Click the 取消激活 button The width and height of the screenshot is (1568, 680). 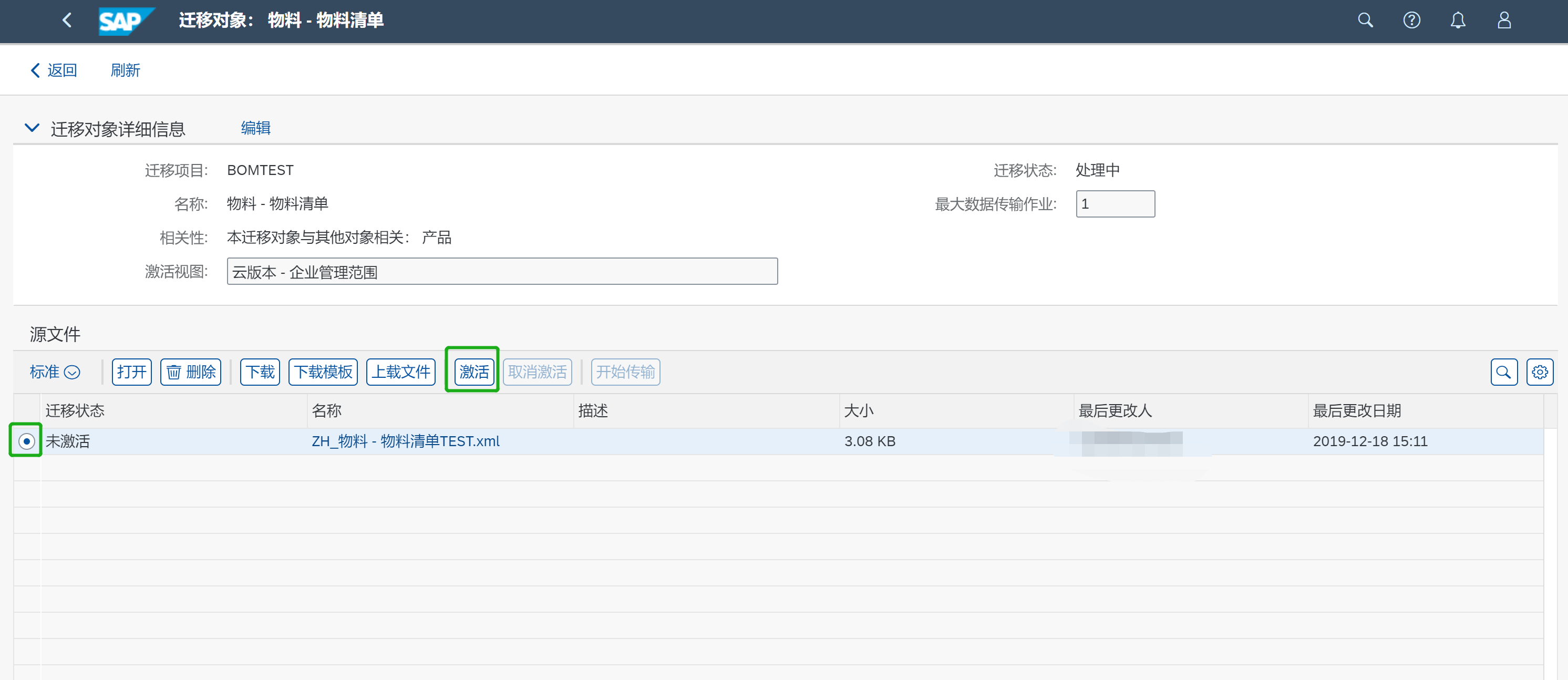point(538,372)
